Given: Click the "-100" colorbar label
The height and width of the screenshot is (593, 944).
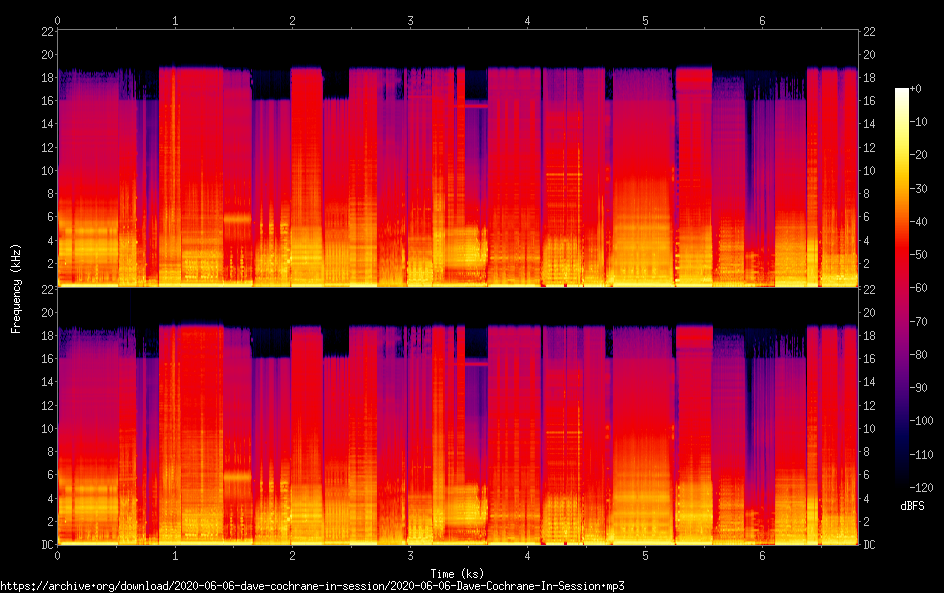Looking at the screenshot, I should (921, 421).
